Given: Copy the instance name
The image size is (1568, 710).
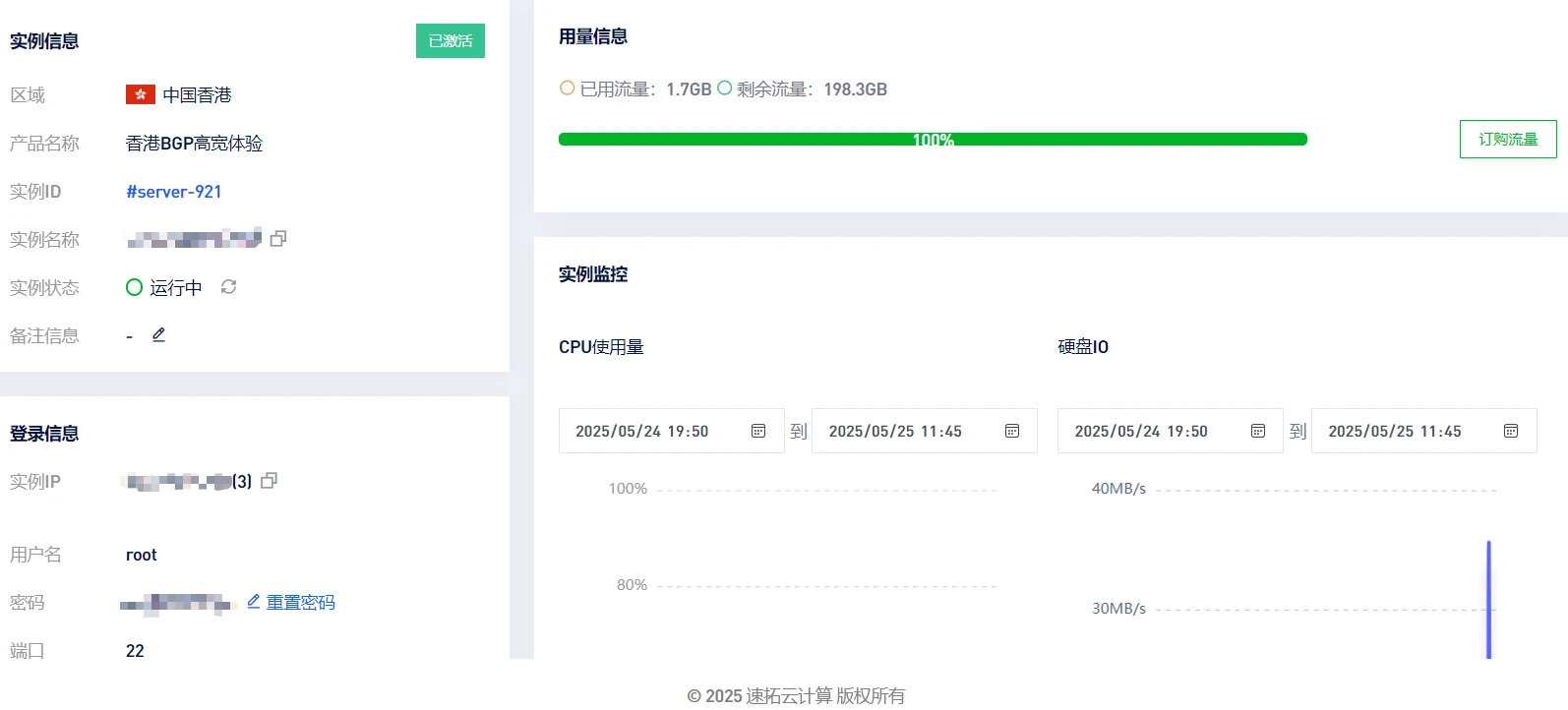Looking at the screenshot, I should pyautogui.click(x=278, y=239).
